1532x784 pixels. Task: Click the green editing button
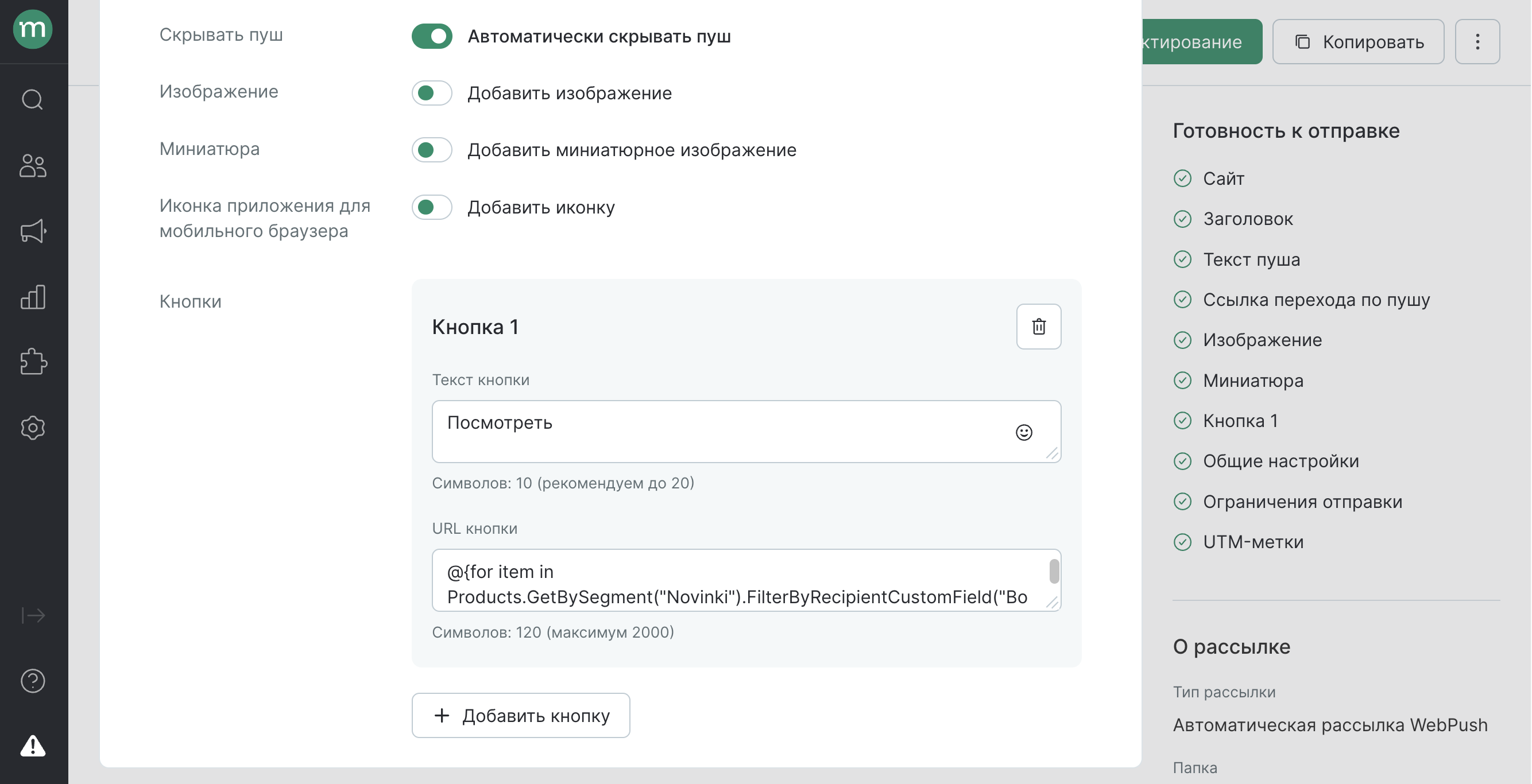click(1201, 41)
